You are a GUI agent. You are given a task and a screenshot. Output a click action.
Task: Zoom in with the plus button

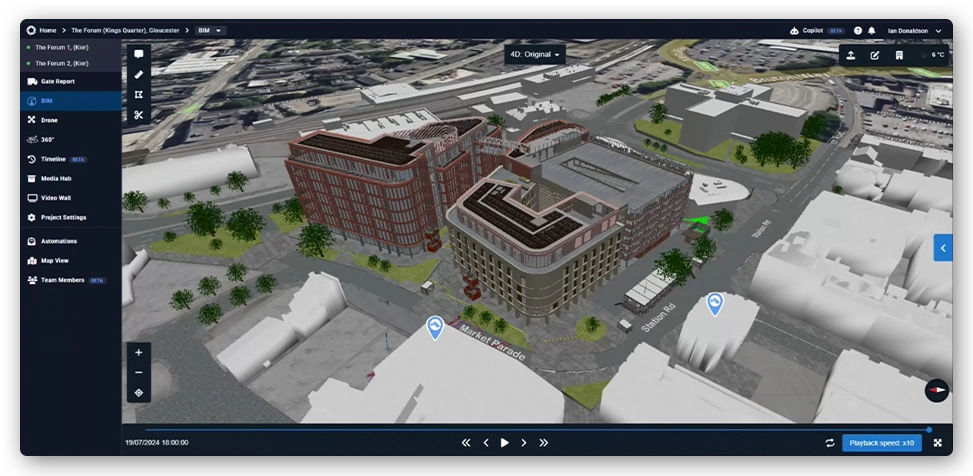[138, 353]
